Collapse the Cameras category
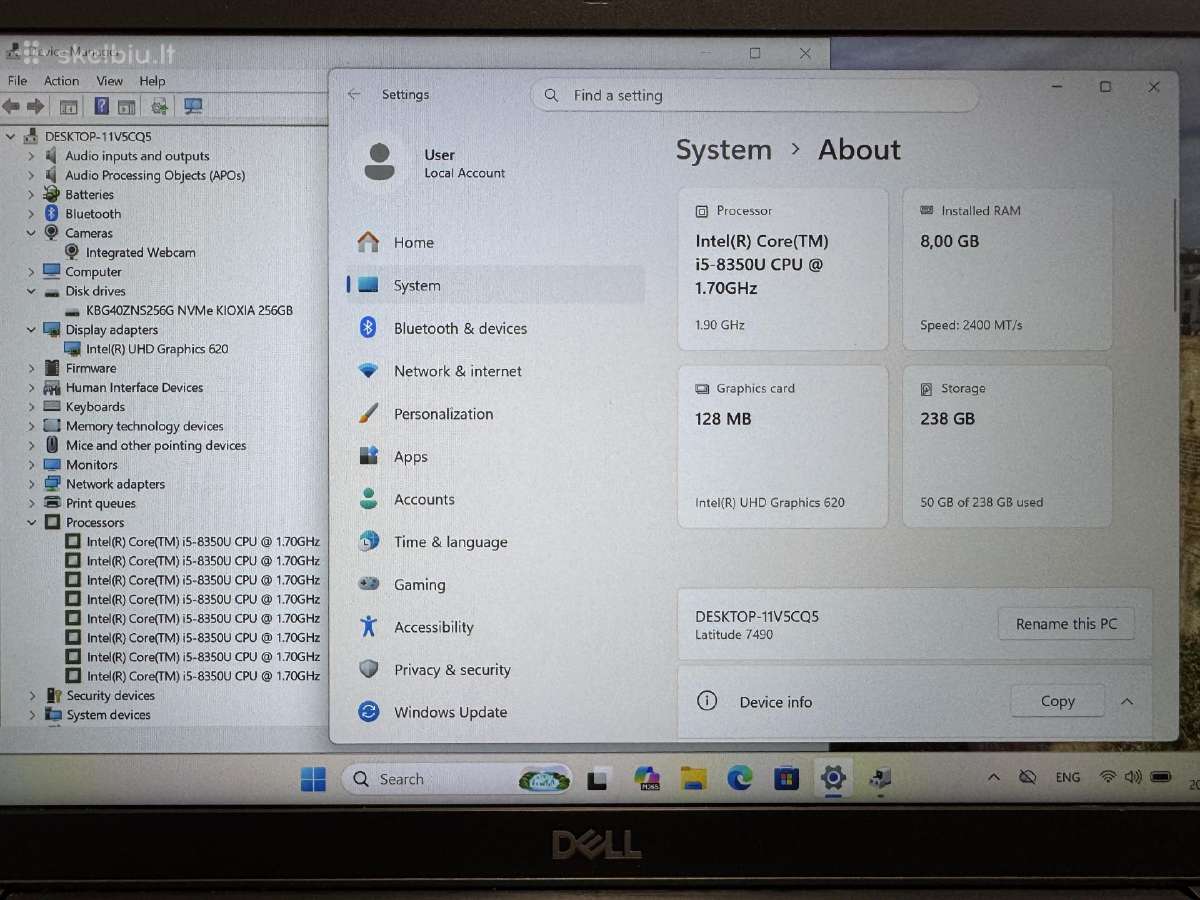This screenshot has width=1200, height=900. click(31, 233)
